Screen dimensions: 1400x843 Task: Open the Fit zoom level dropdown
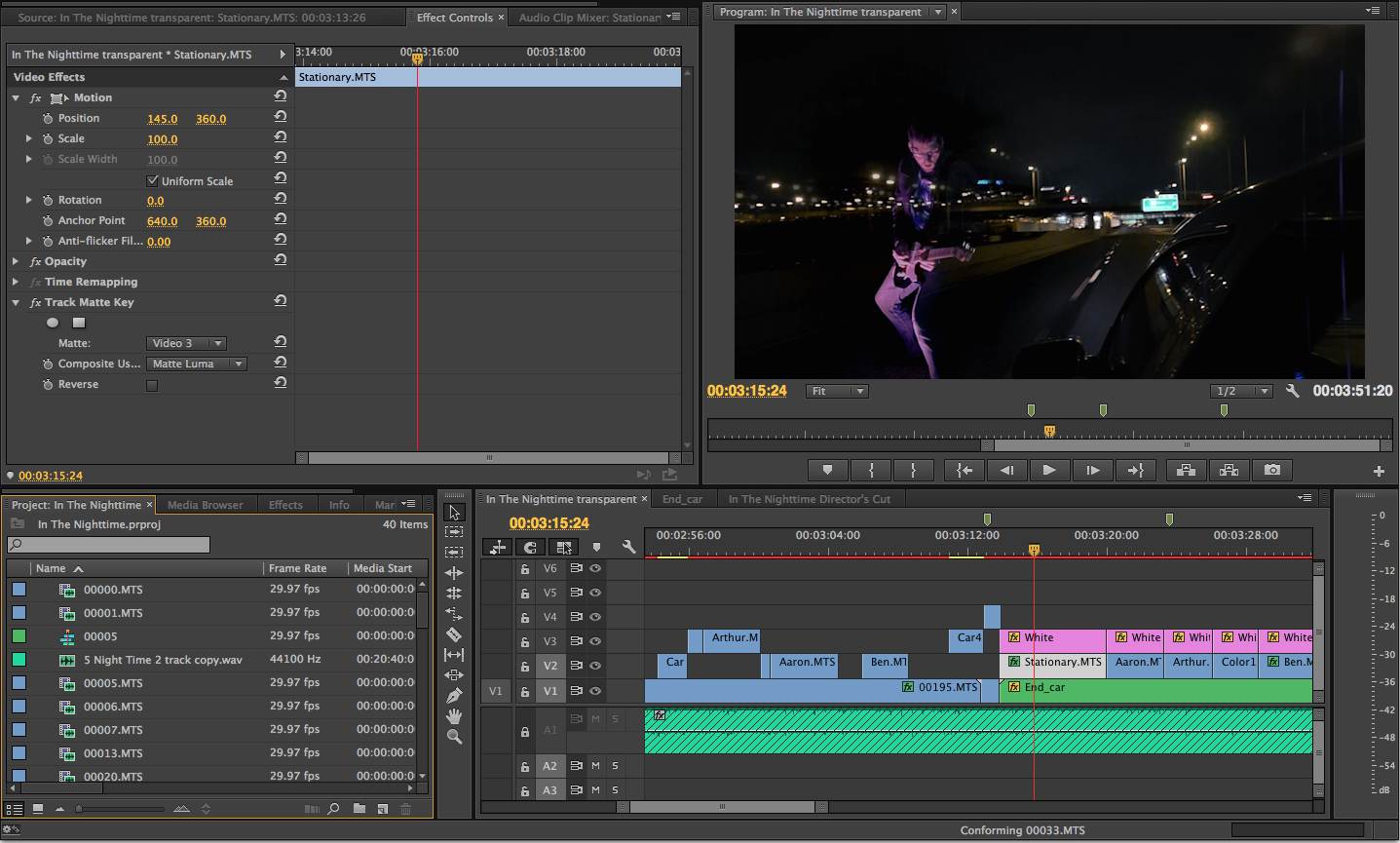pyautogui.click(x=838, y=391)
